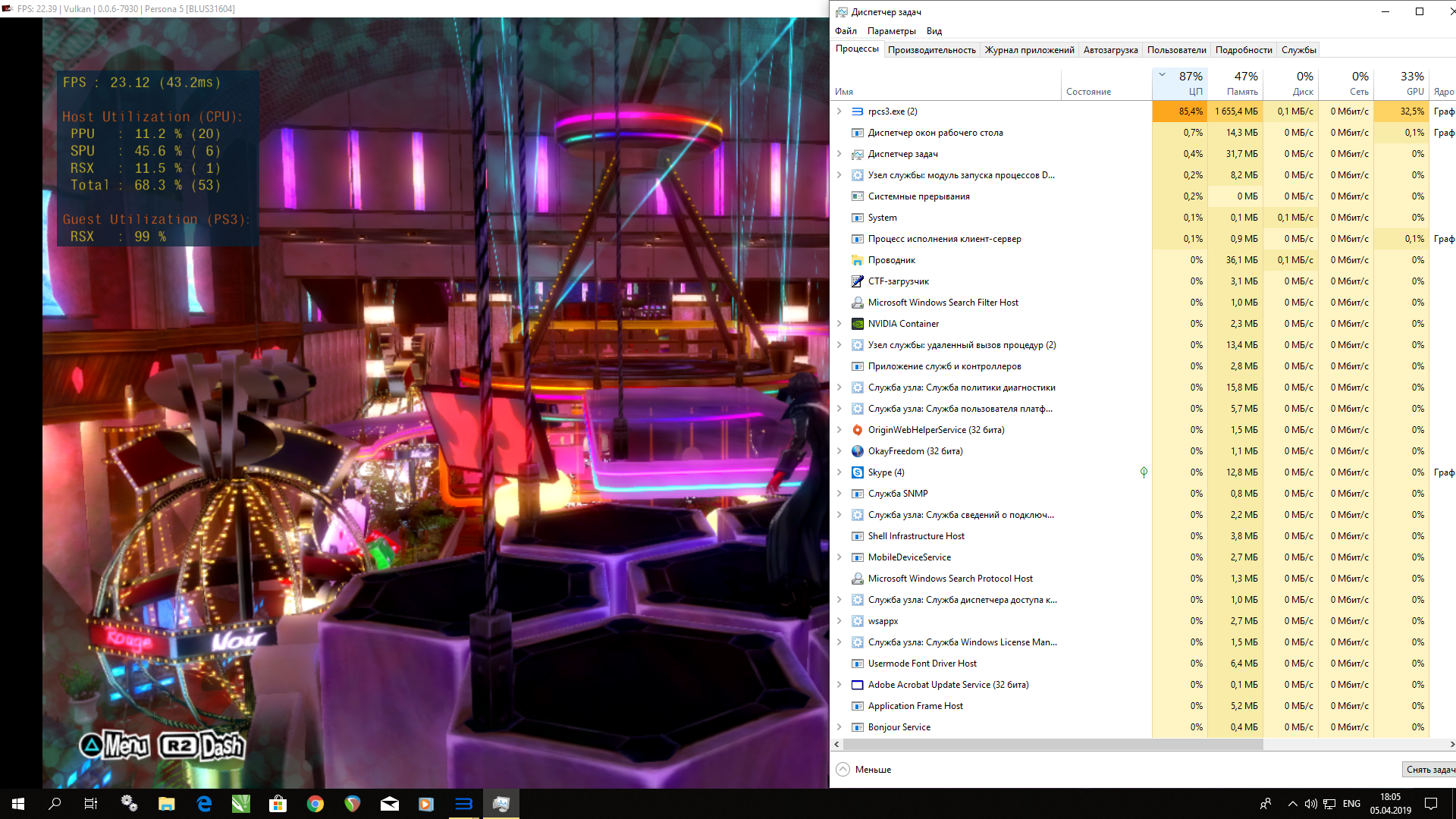Open the notification center icon
Viewport: 1456px width, 819px height.
[x=1431, y=804]
